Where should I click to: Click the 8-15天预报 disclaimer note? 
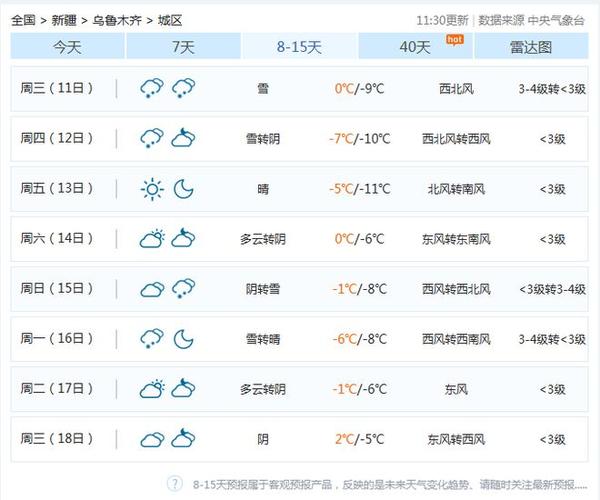(390, 485)
